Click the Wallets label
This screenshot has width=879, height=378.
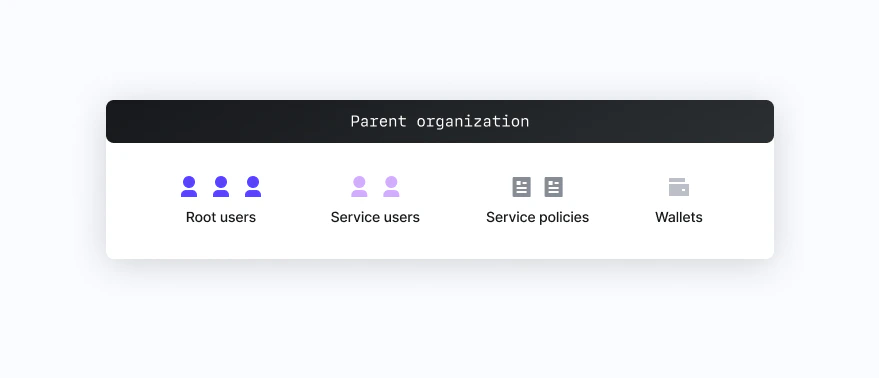coord(679,217)
